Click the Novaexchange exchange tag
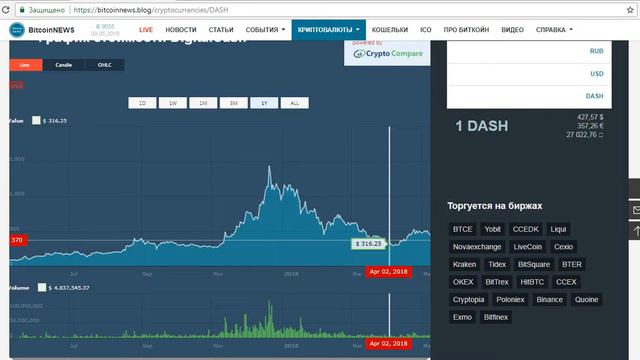 477,247
